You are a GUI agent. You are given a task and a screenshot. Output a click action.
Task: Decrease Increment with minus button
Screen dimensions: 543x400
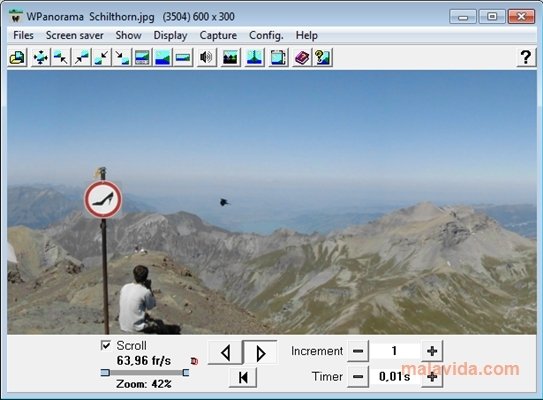pyautogui.click(x=358, y=351)
